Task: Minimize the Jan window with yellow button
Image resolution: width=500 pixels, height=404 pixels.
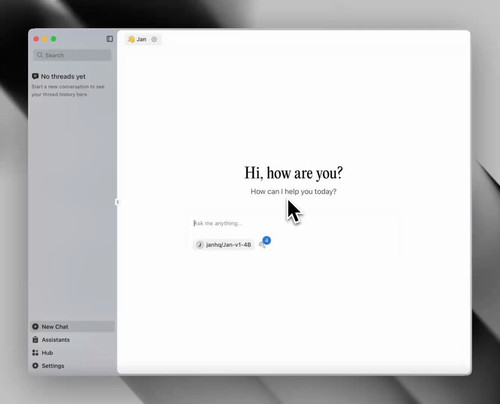Action: [x=45, y=39]
